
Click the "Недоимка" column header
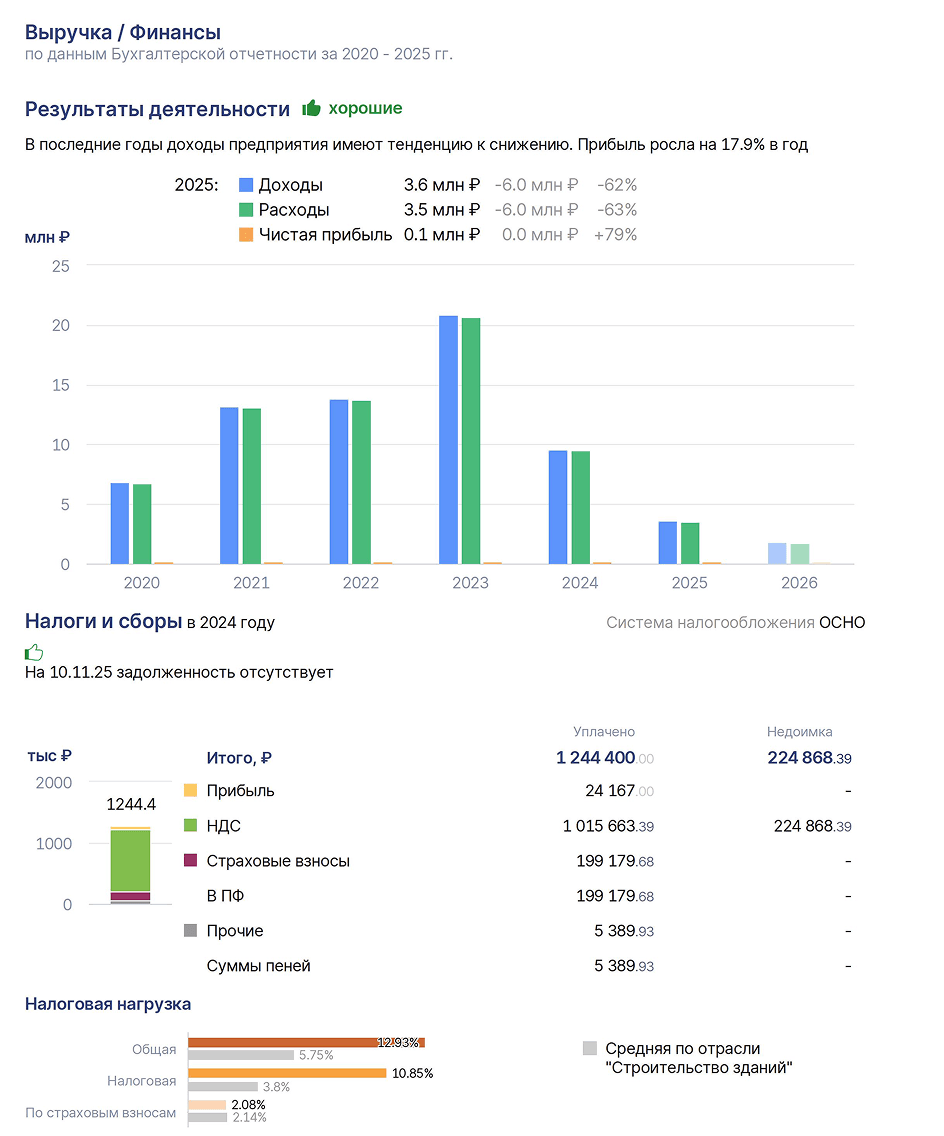[x=800, y=732]
